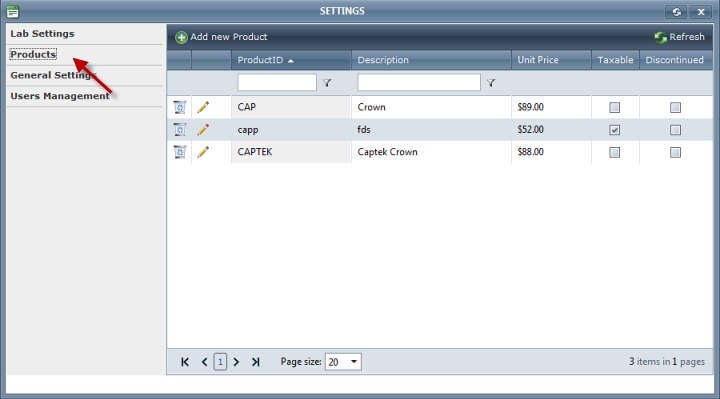Image resolution: width=720 pixels, height=399 pixels.
Task: Toggle Discontinued checkbox for CAP
Action: coord(675,107)
